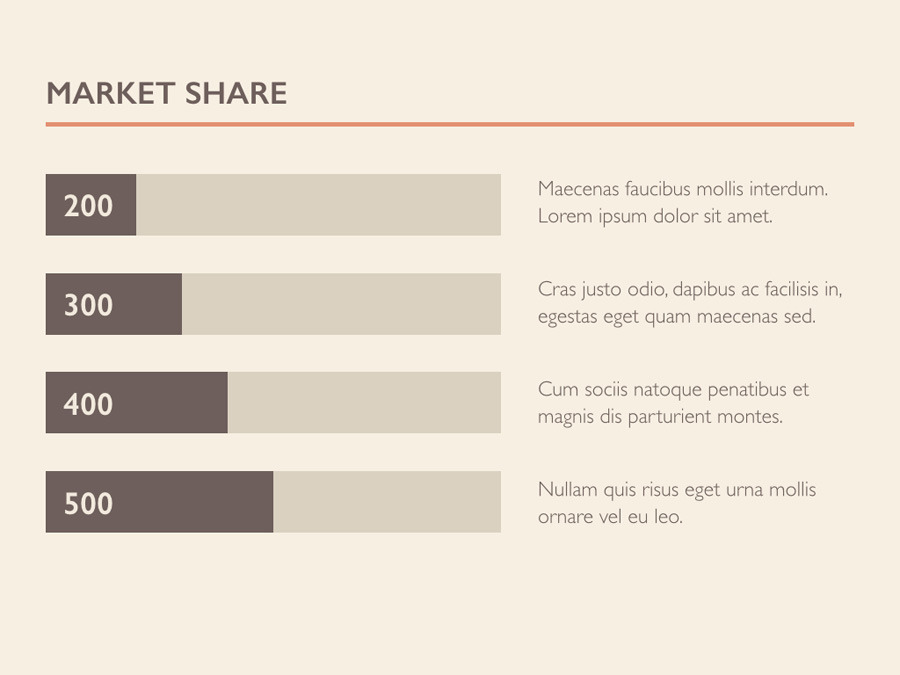The height and width of the screenshot is (675, 900).
Task: Select the "ornare vel eu leo." line
Action: click(610, 518)
